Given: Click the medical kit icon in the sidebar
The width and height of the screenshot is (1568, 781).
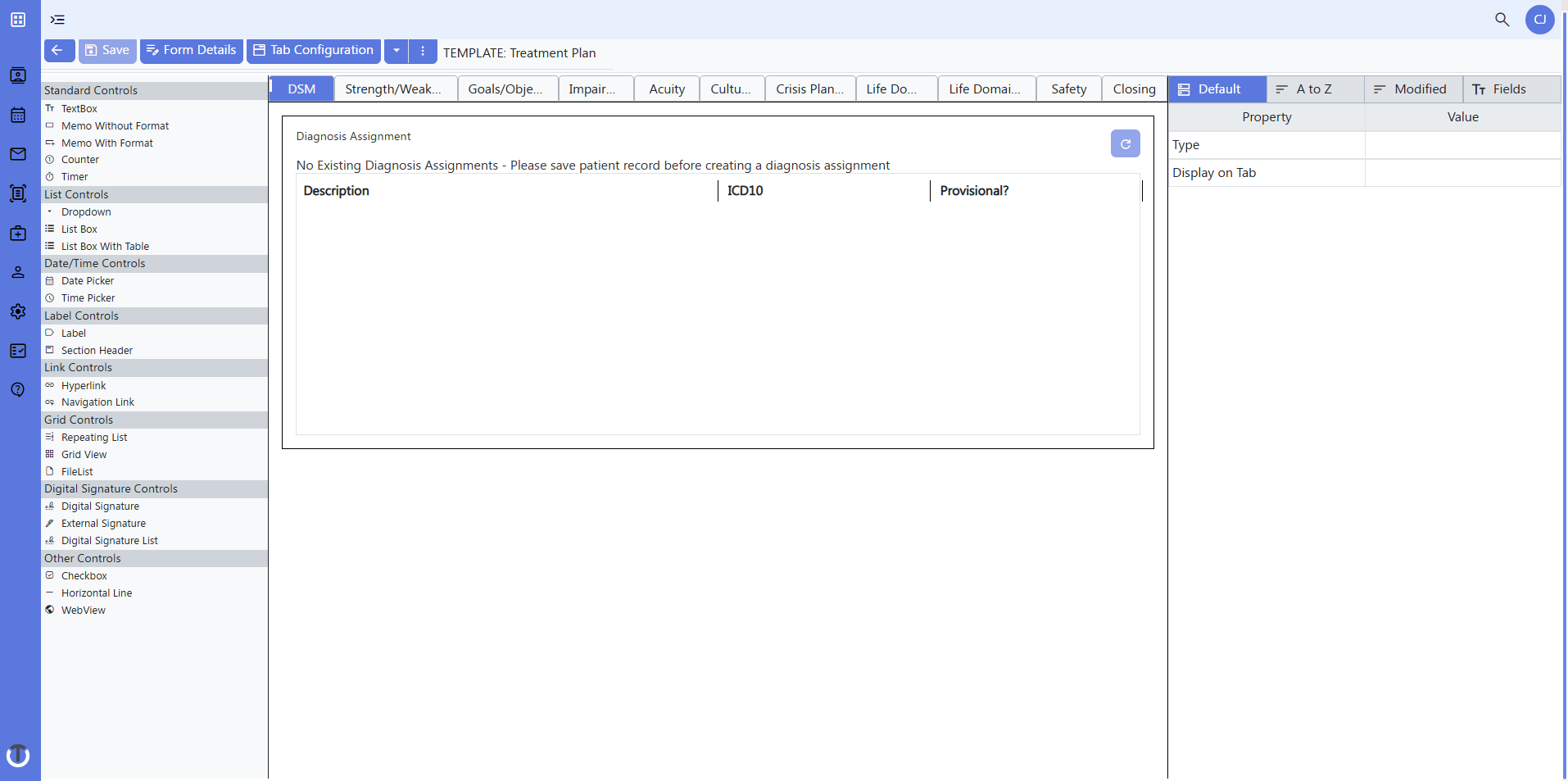Looking at the screenshot, I should tap(18, 234).
